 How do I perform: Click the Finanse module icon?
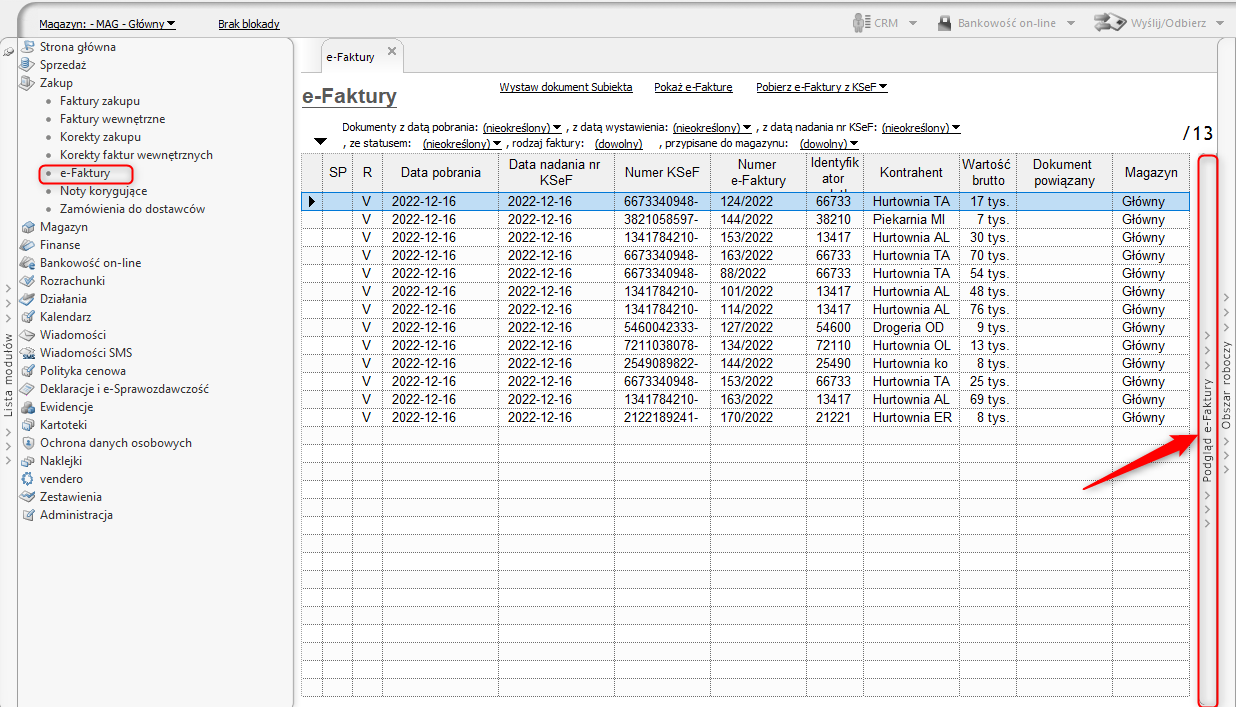[28, 245]
